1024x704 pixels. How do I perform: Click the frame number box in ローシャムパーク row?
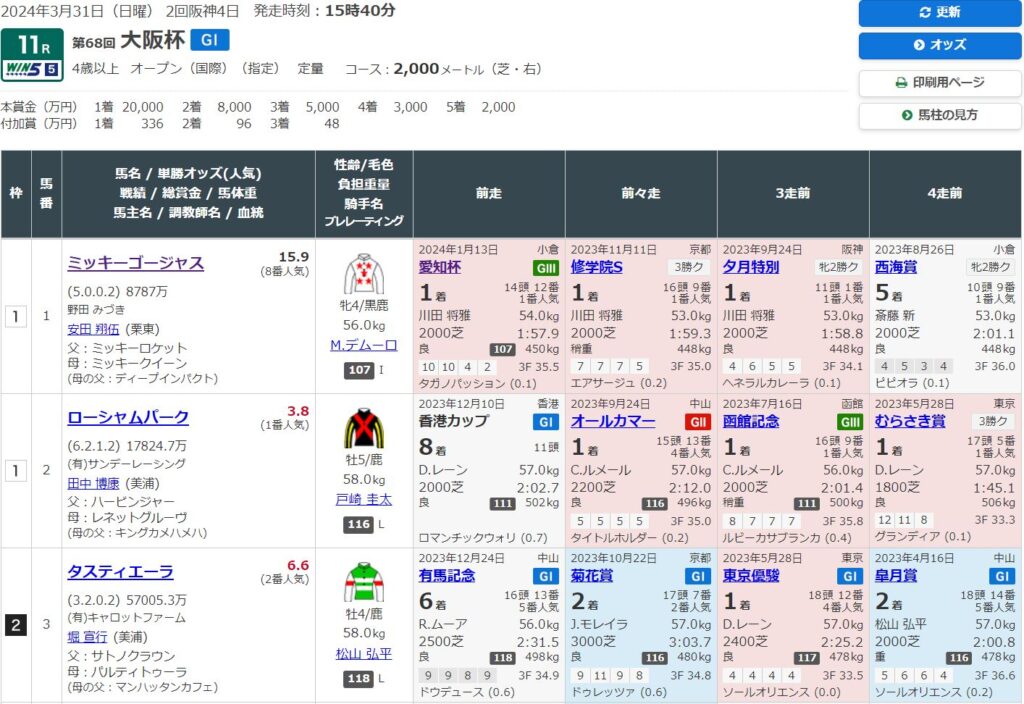point(16,471)
